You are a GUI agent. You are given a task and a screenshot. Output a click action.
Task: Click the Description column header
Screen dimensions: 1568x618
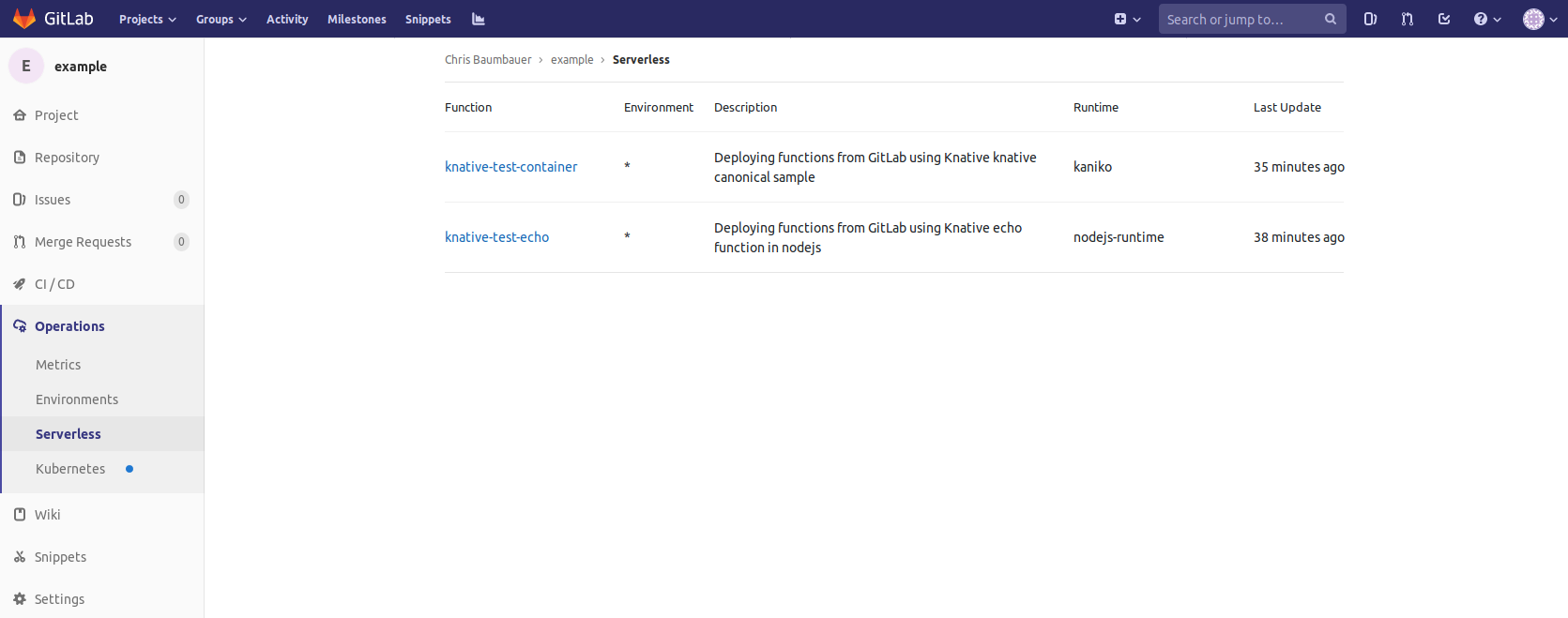pos(745,108)
